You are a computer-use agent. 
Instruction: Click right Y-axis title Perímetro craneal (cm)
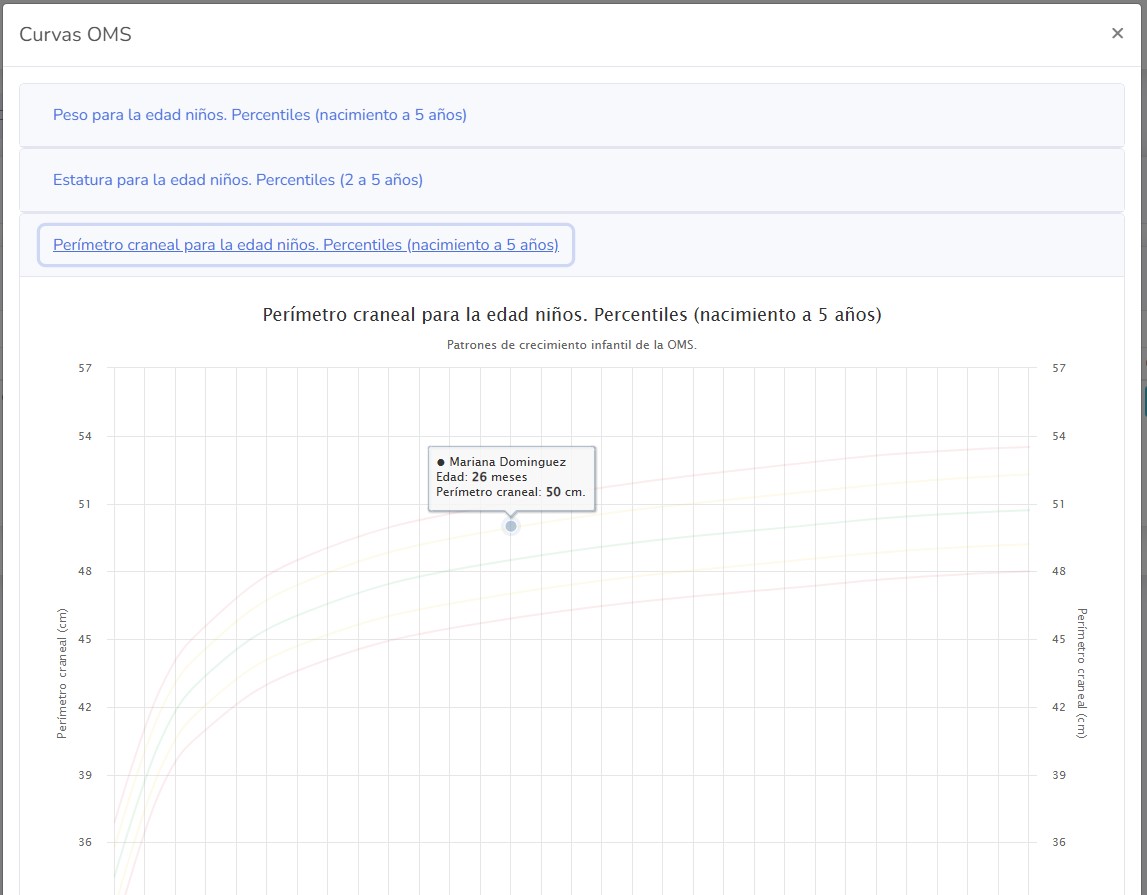point(1081,673)
